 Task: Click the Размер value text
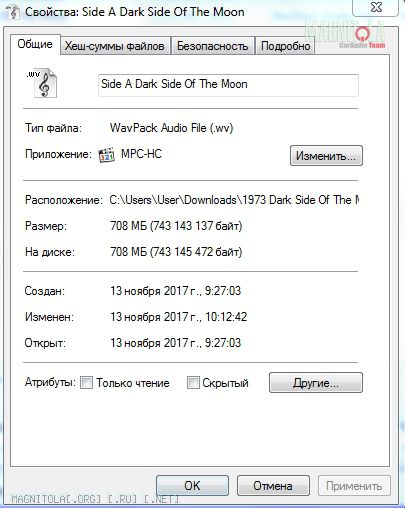176,226
